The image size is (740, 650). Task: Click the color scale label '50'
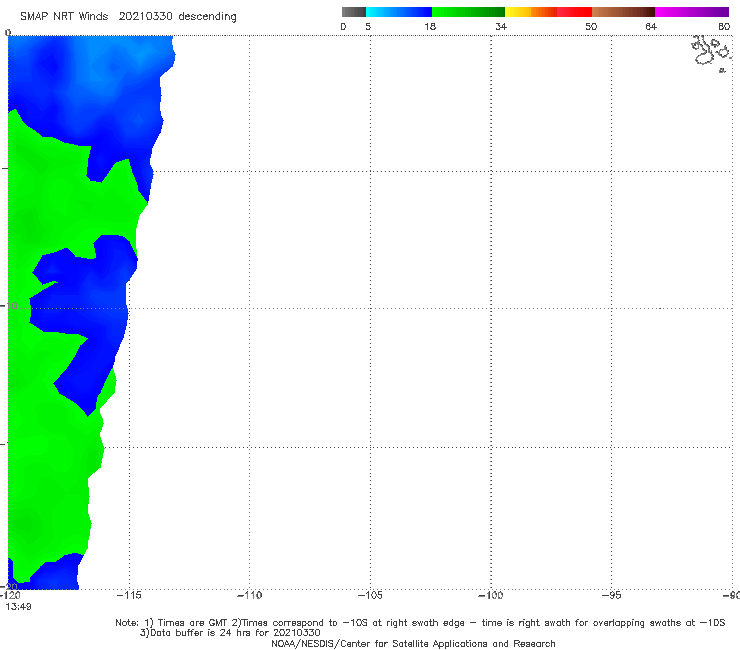tap(591, 27)
